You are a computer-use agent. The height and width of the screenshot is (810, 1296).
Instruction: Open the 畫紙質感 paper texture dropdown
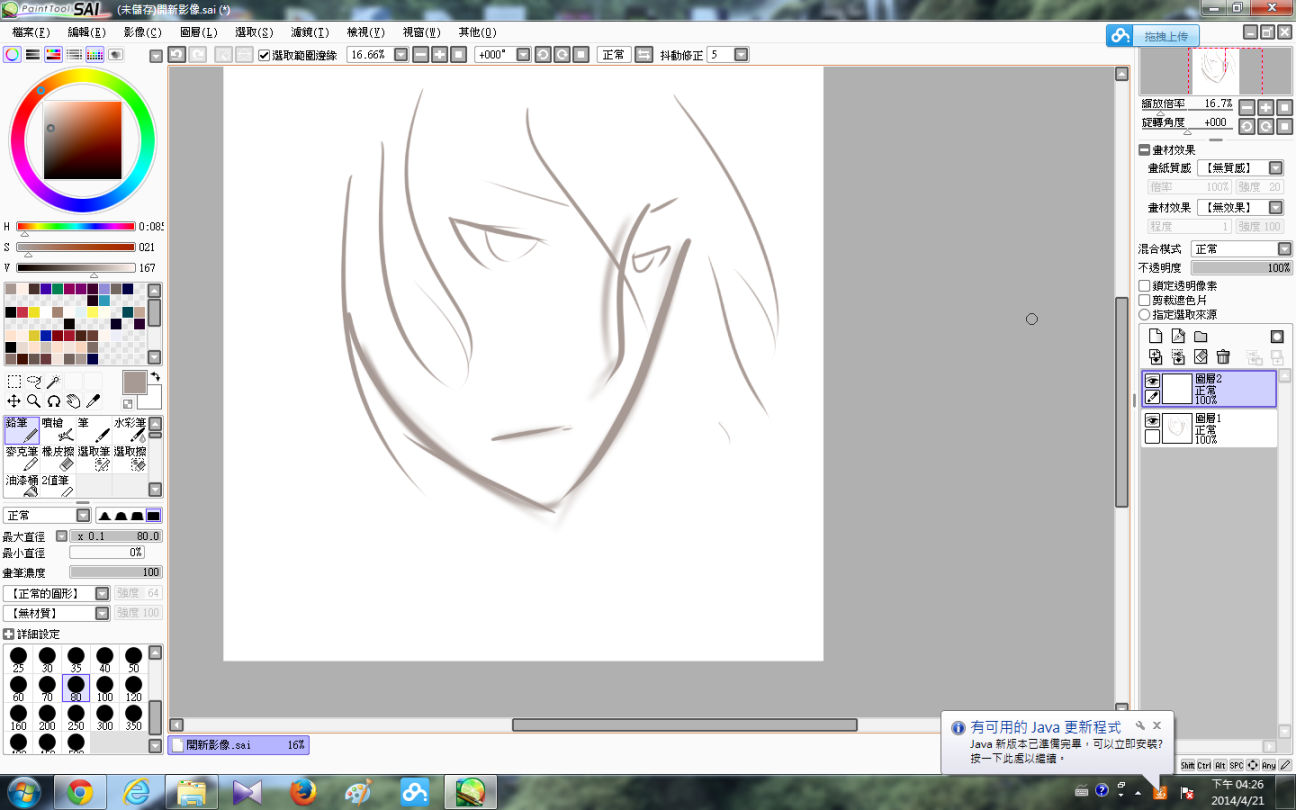[x=1276, y=168]
